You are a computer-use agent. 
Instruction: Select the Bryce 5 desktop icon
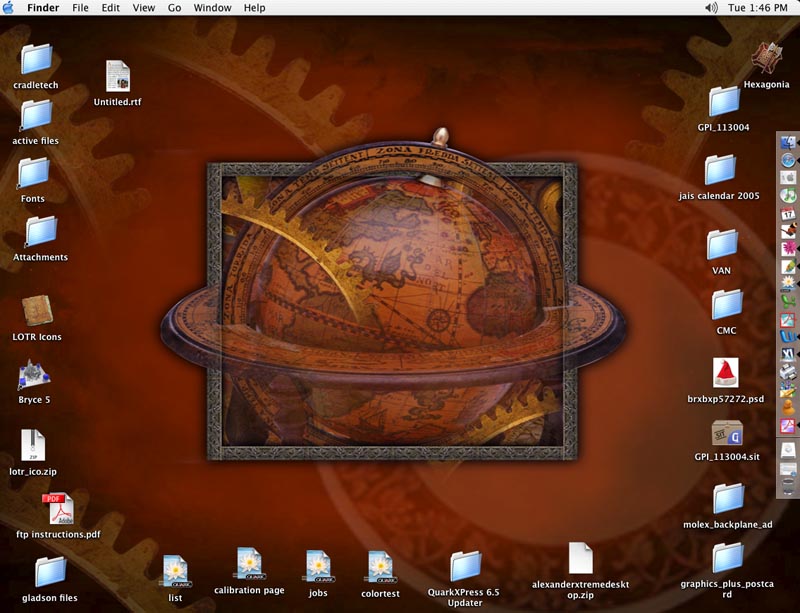tap(33, 376)
